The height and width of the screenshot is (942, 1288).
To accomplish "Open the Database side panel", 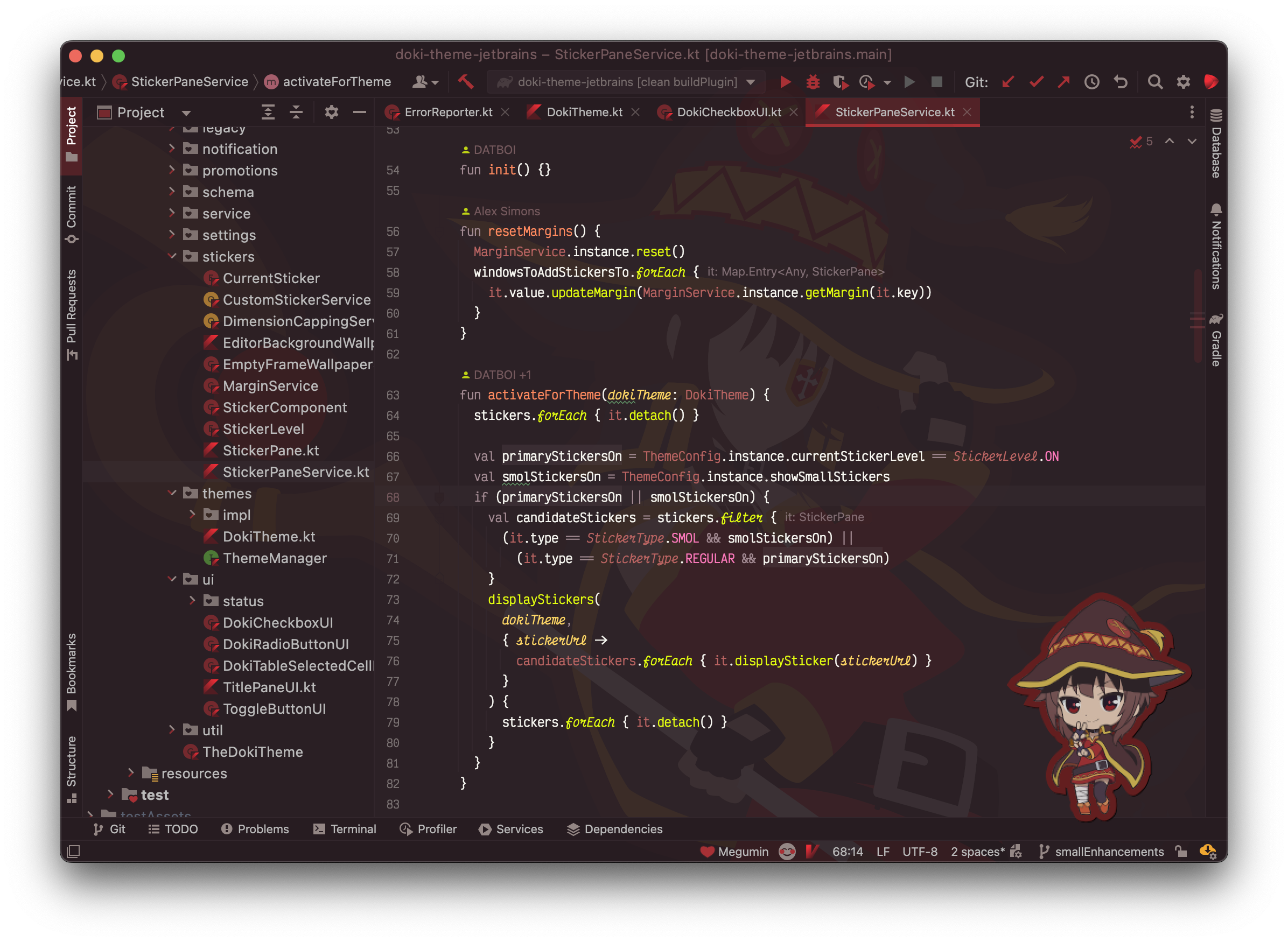I will [x=1216, y=144].
